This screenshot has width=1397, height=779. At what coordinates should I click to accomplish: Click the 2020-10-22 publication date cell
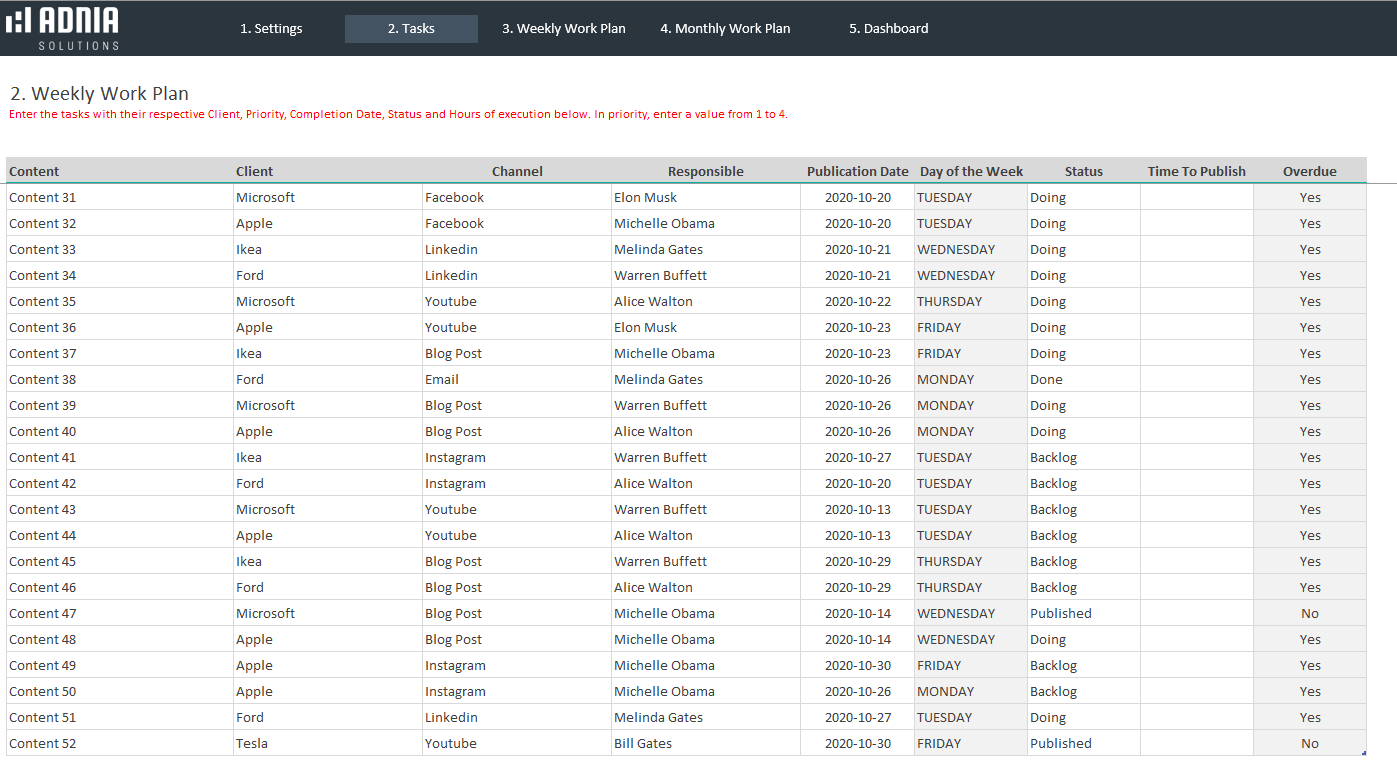coord(857,302)
